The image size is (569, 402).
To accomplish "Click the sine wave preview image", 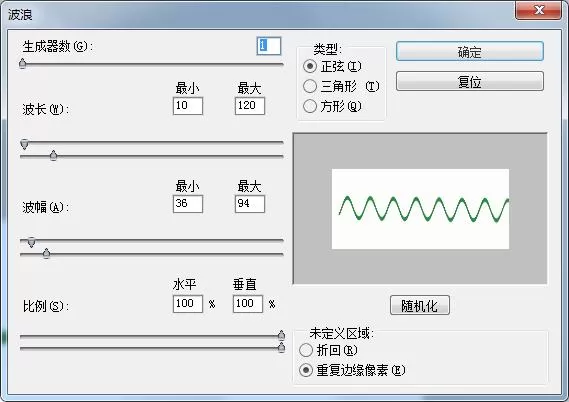I will [420, 209].
